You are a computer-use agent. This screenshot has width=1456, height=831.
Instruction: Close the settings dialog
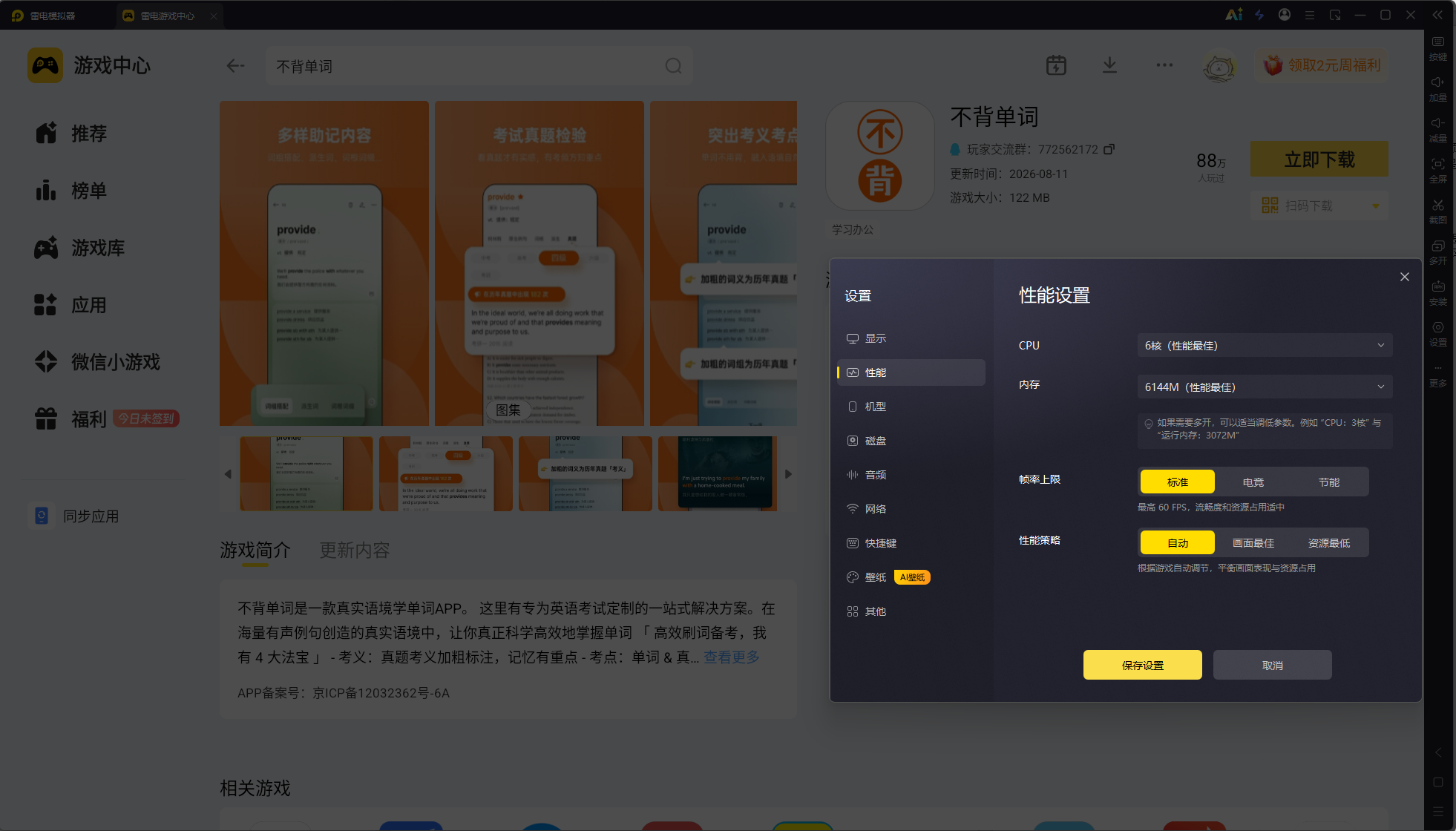tap(1405, 277)
